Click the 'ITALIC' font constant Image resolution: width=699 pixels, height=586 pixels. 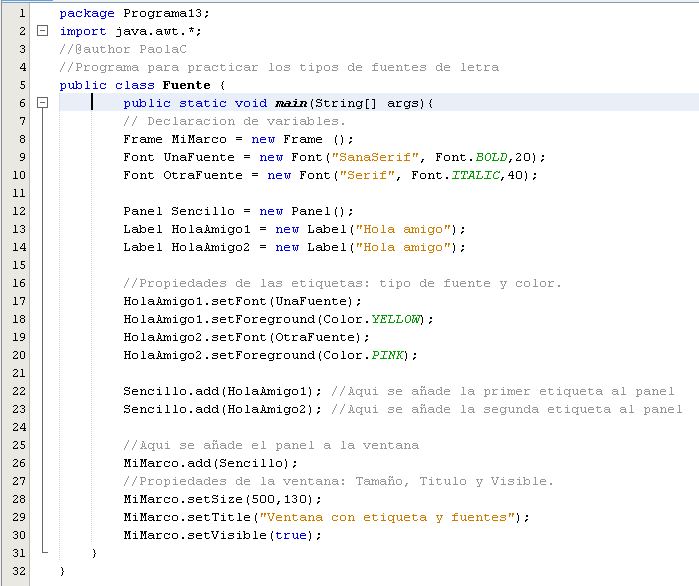(475, 175)
